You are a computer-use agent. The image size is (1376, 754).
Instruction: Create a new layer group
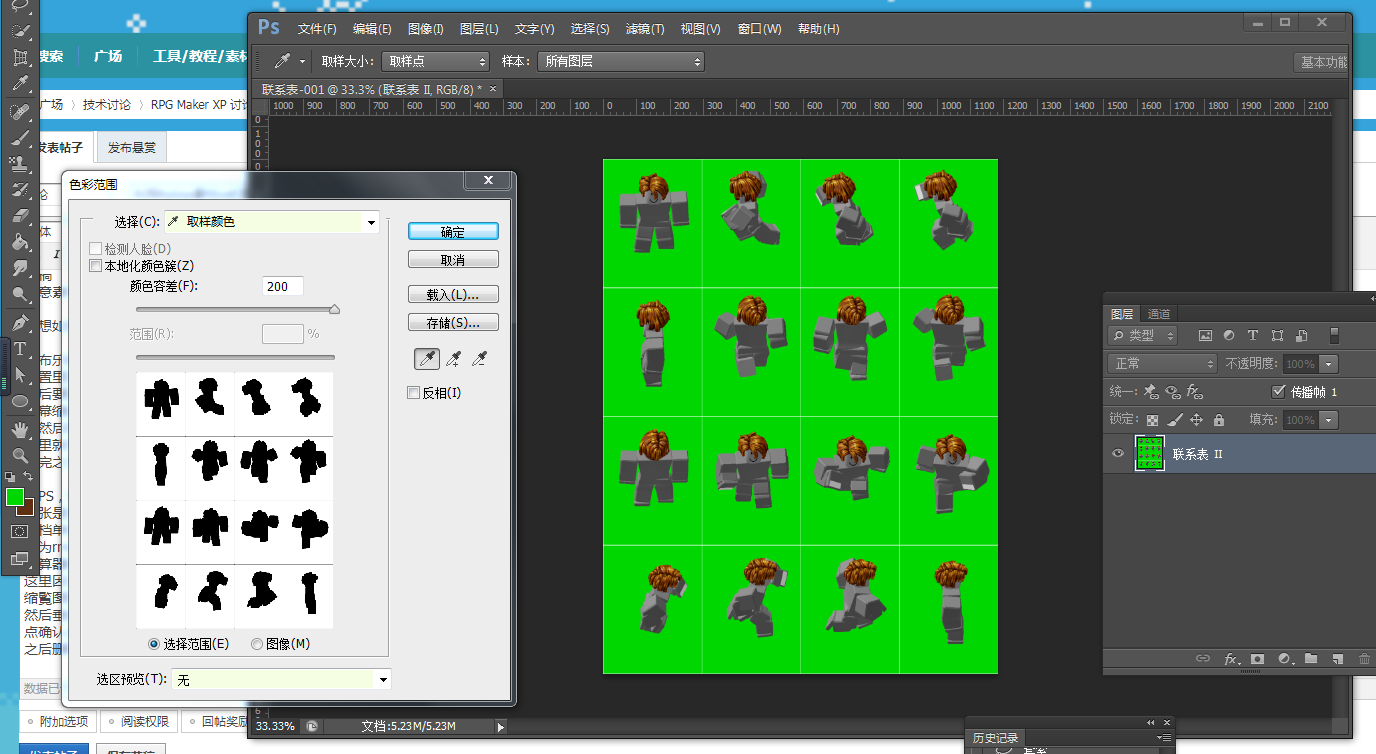[x=1311, y=660]
